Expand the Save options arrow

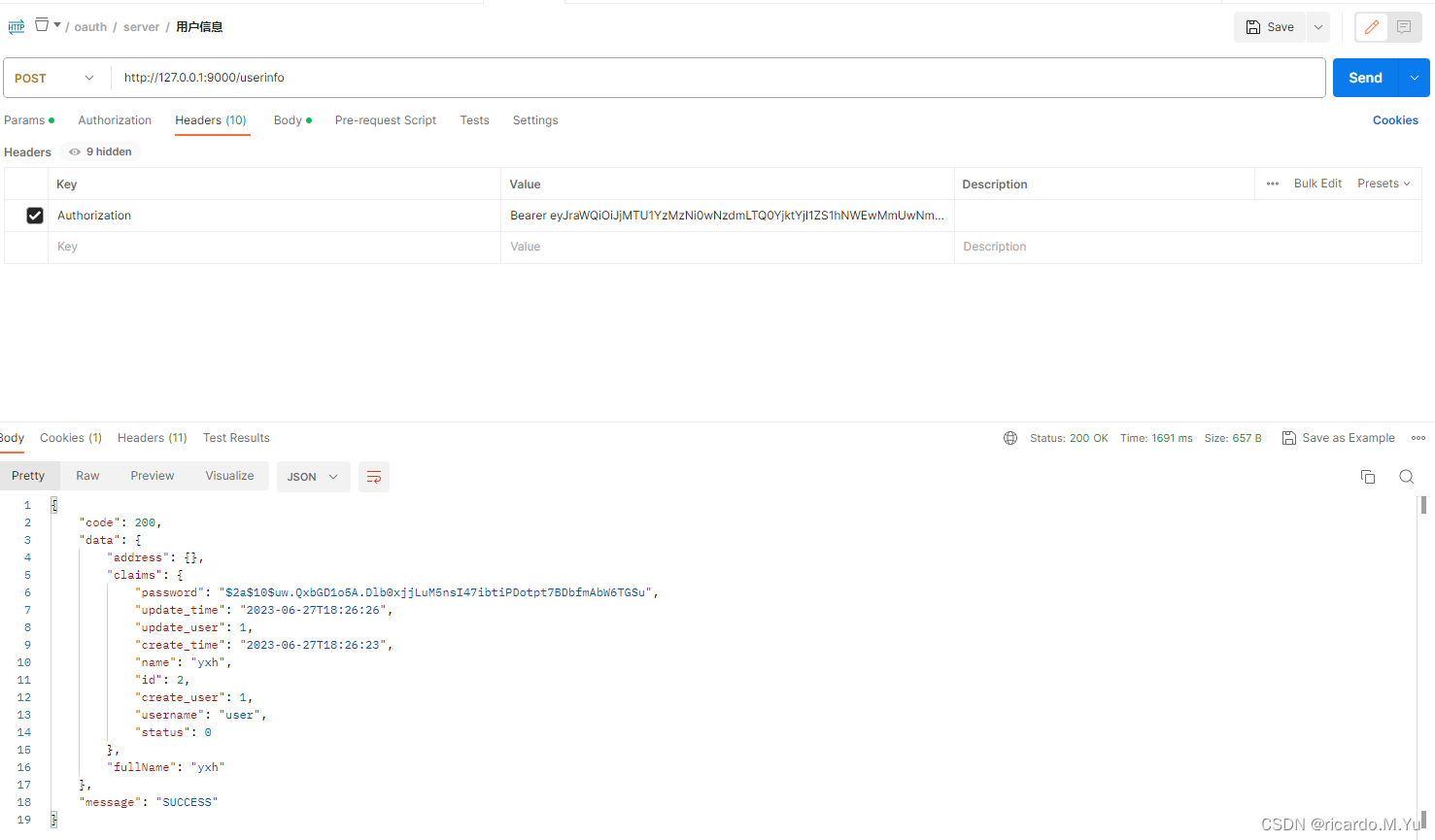pyautogui.click(x=1318, y=27)
